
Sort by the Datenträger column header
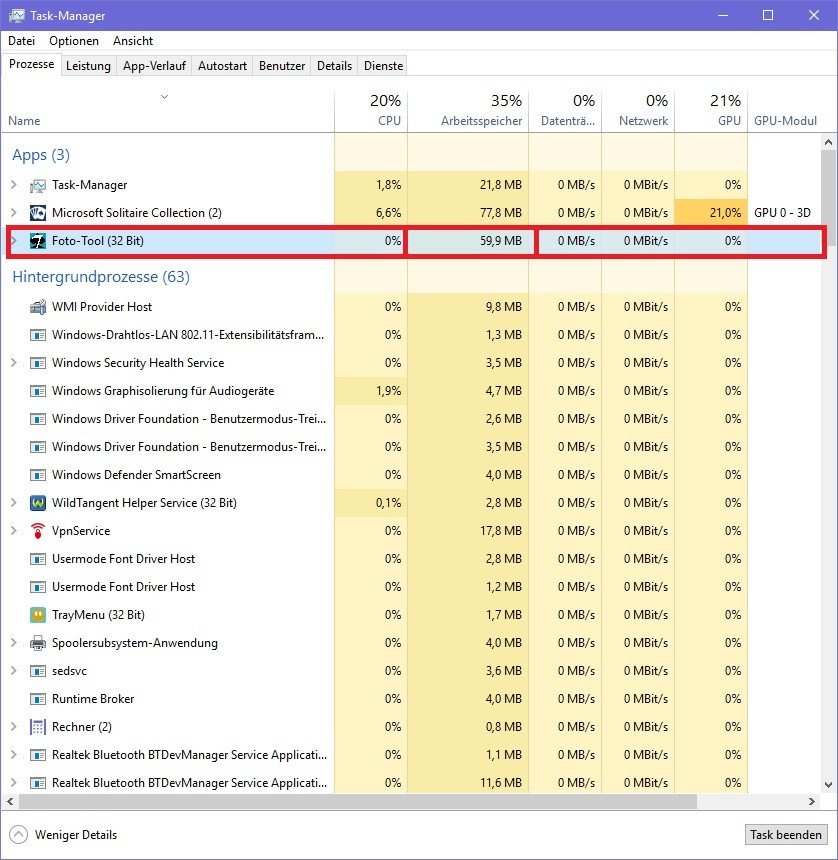tap(565, 111)
